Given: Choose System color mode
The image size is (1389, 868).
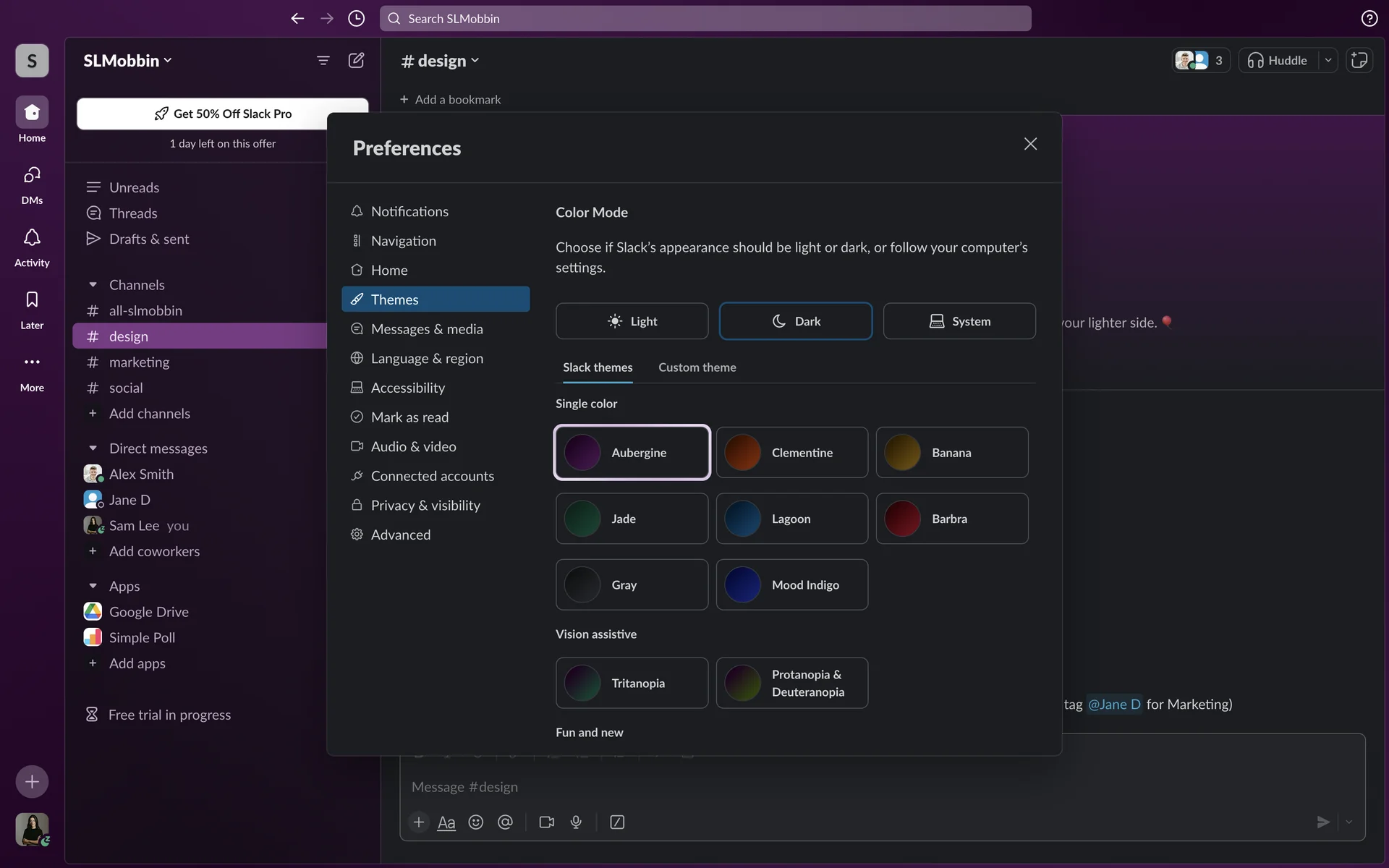Looking at the screenshot, I should (959, 321).
